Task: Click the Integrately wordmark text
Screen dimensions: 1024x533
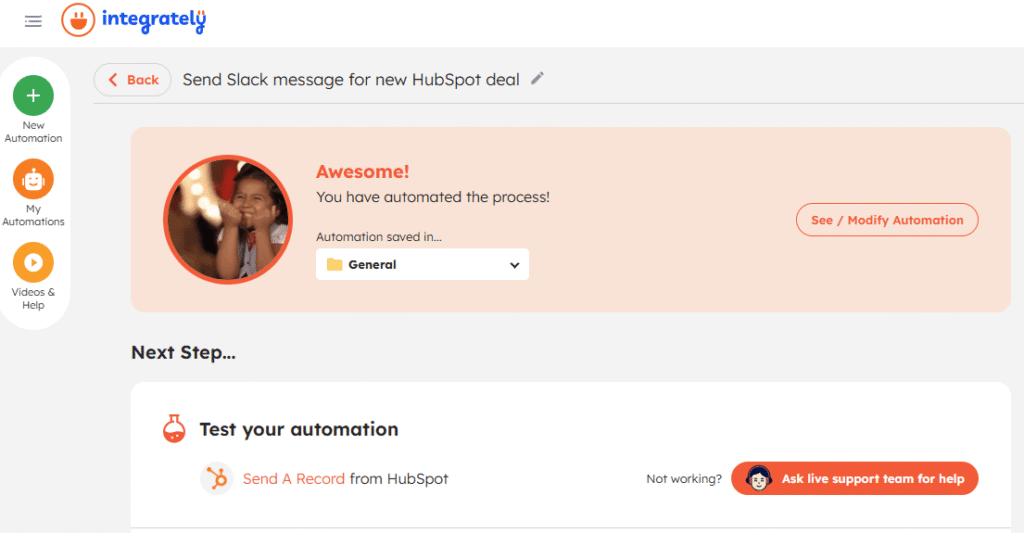Action: pyautogui.click(x=153, y=20)
